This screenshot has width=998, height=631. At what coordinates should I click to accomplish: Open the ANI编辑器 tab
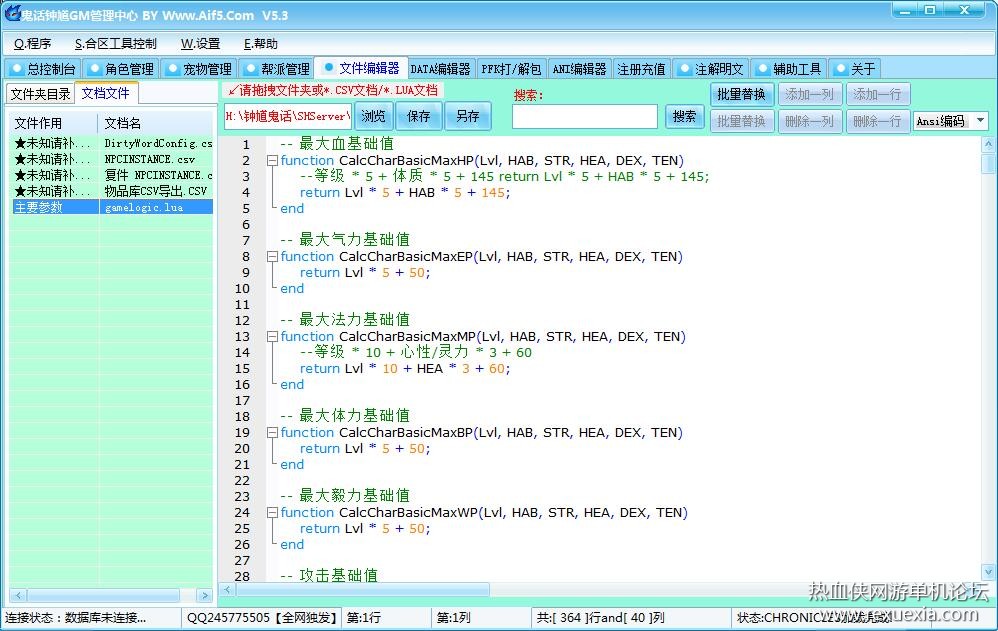(x=579, y=69)
